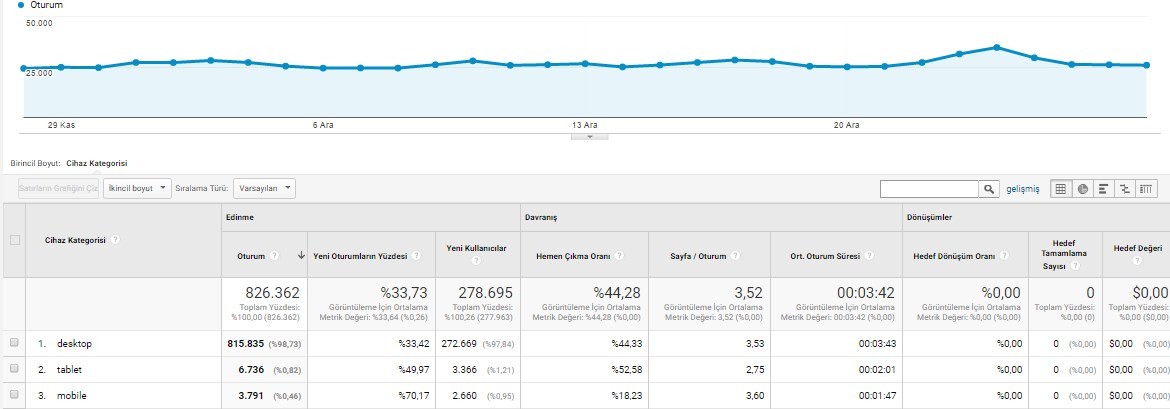Click help icon next to Cihaz Kategorisi
This screenshot has width=1170, height=409.
116,240
